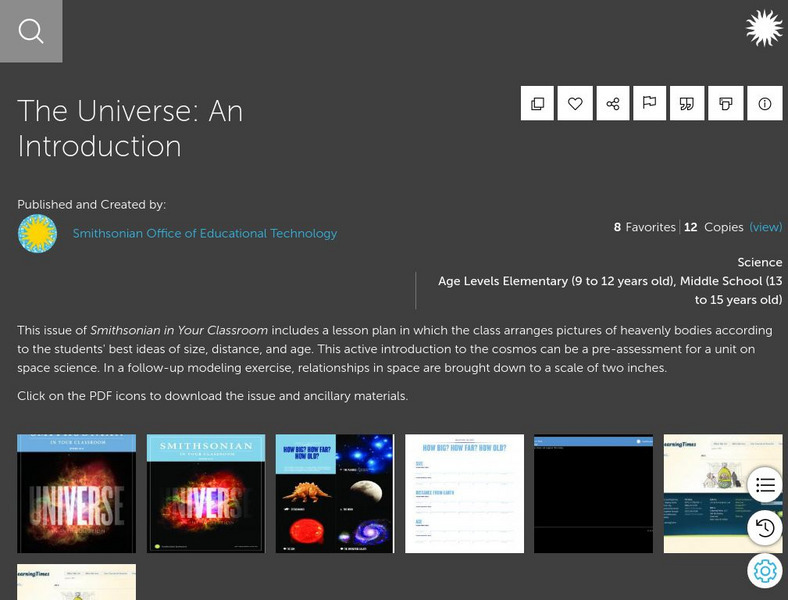The image size is (788, 600).
Task: Open Smithsonian Office of Educational Technology link
Action: (205, 234)
